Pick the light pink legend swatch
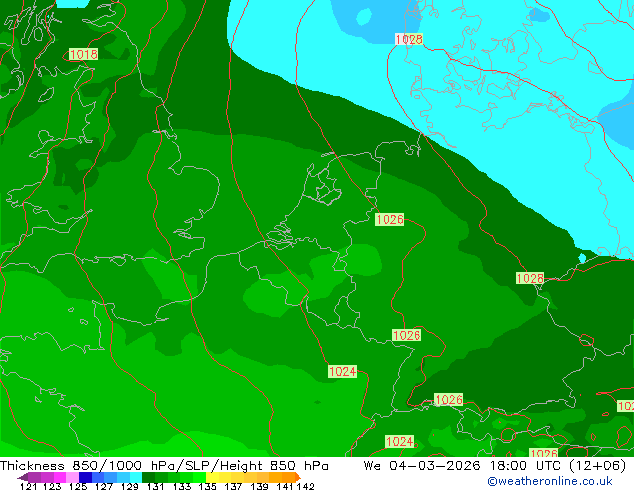The width and height of the screenshot is (634, 490). click(72, 477)
